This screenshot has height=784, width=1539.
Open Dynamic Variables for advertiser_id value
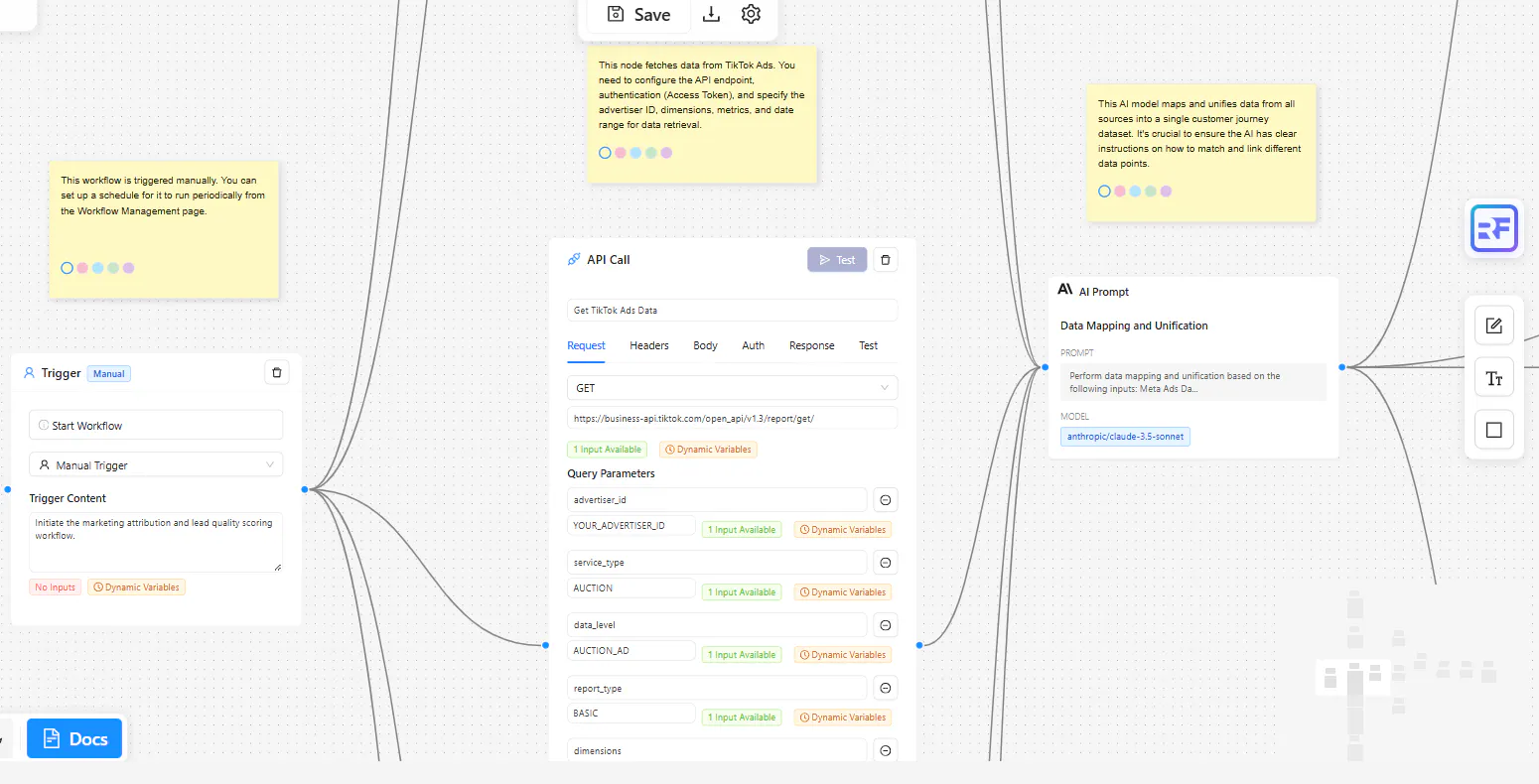[x=842, y=530]
